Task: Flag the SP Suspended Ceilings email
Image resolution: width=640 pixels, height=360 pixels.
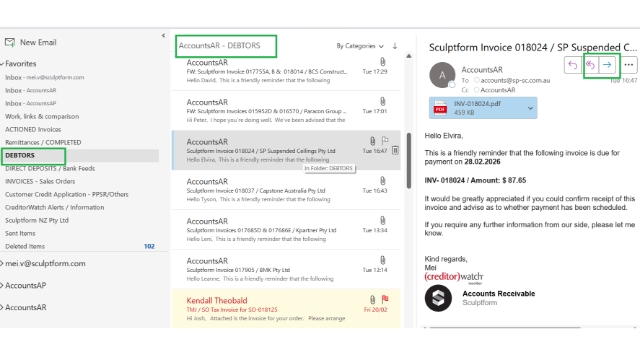Action: tap(385, 141)
